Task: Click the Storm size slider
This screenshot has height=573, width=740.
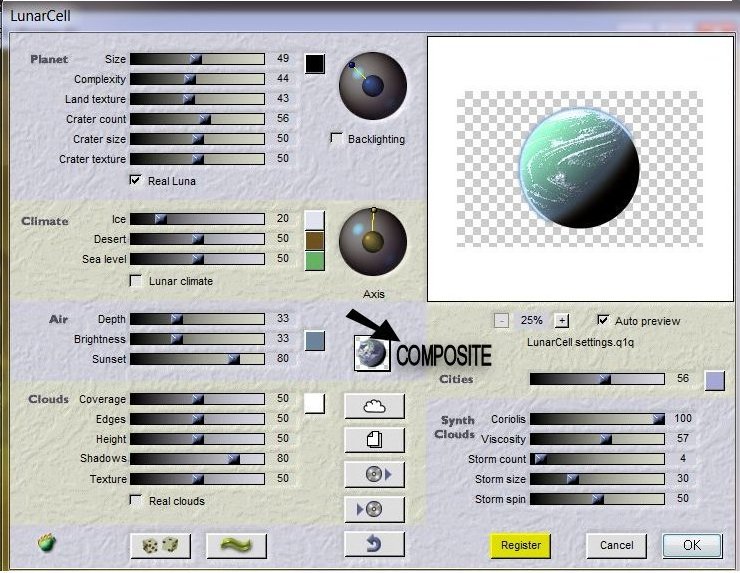Action: (597, 479)
